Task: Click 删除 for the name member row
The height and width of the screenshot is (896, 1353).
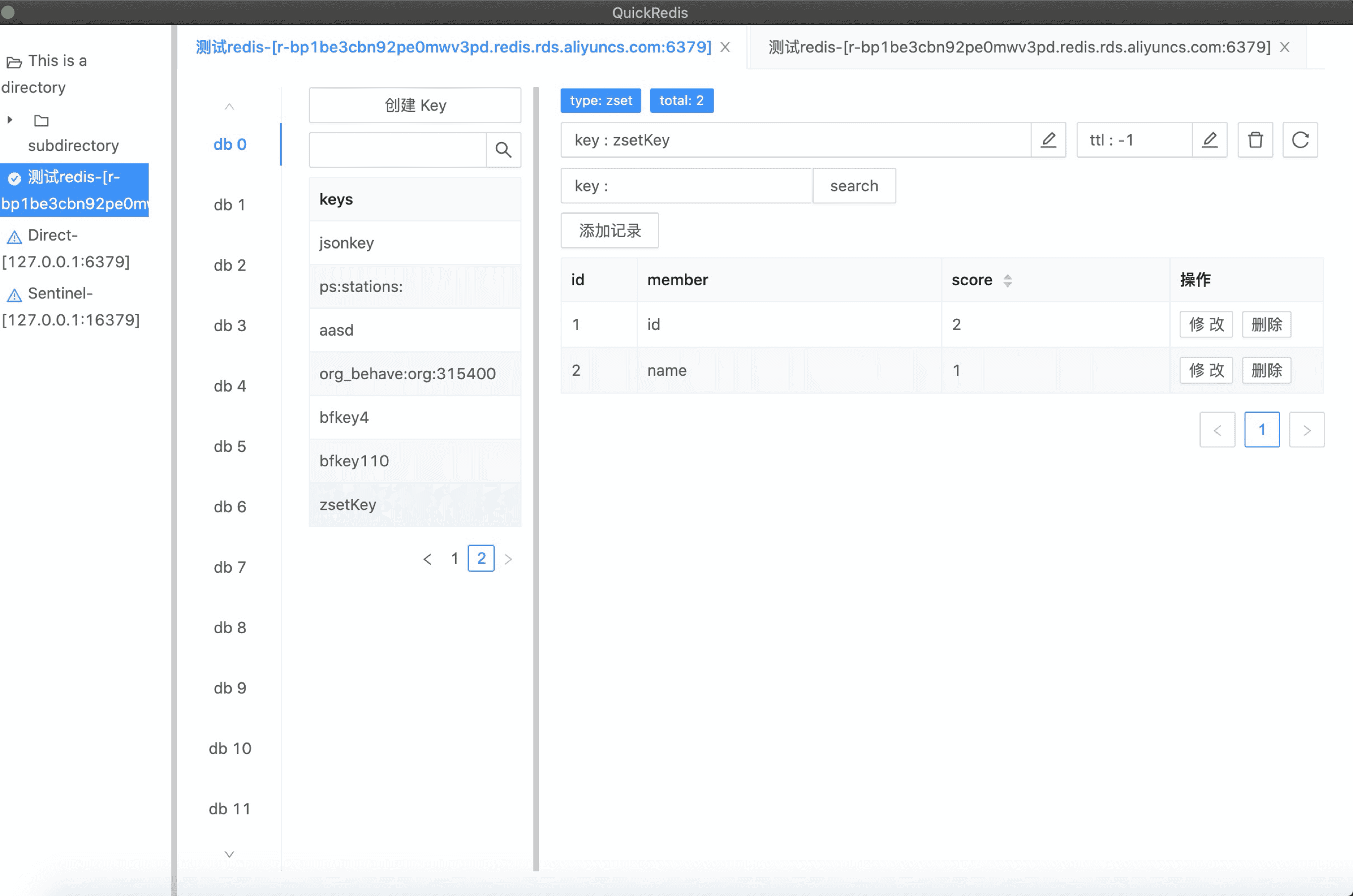Action: 1266,370
